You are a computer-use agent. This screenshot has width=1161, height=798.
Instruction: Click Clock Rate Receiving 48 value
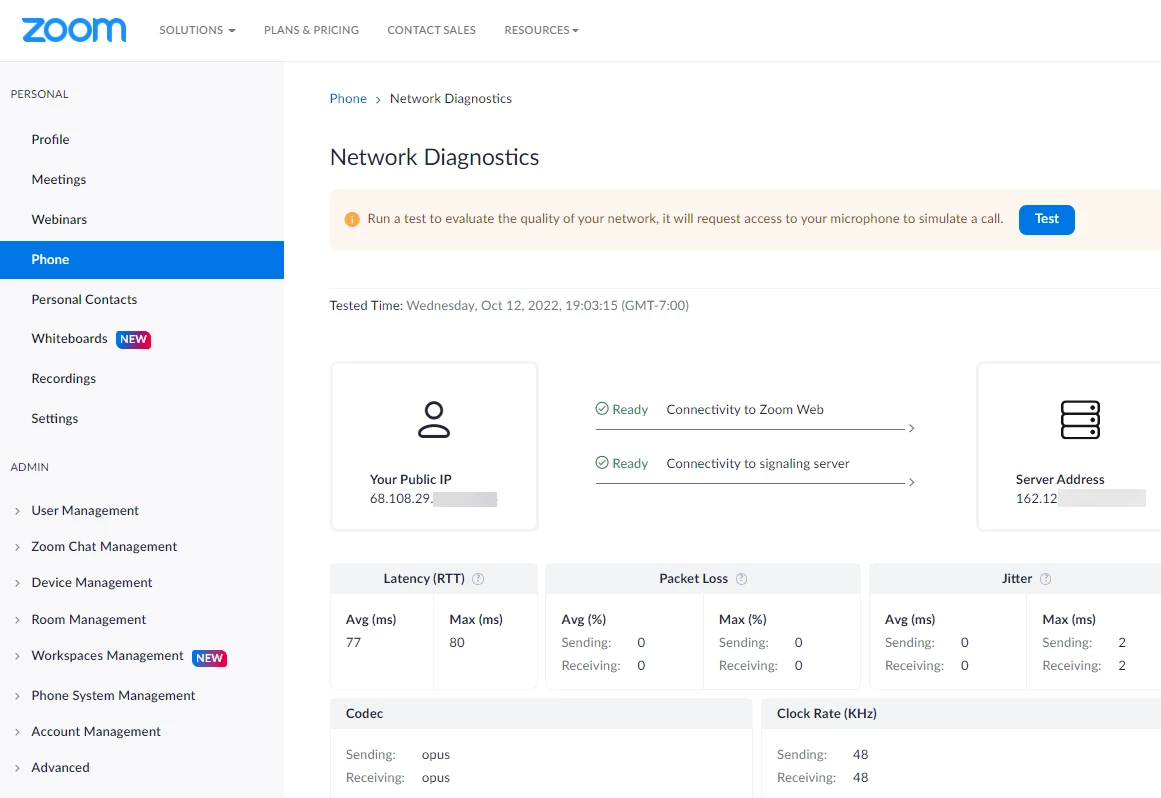click(x=860, y=777)
